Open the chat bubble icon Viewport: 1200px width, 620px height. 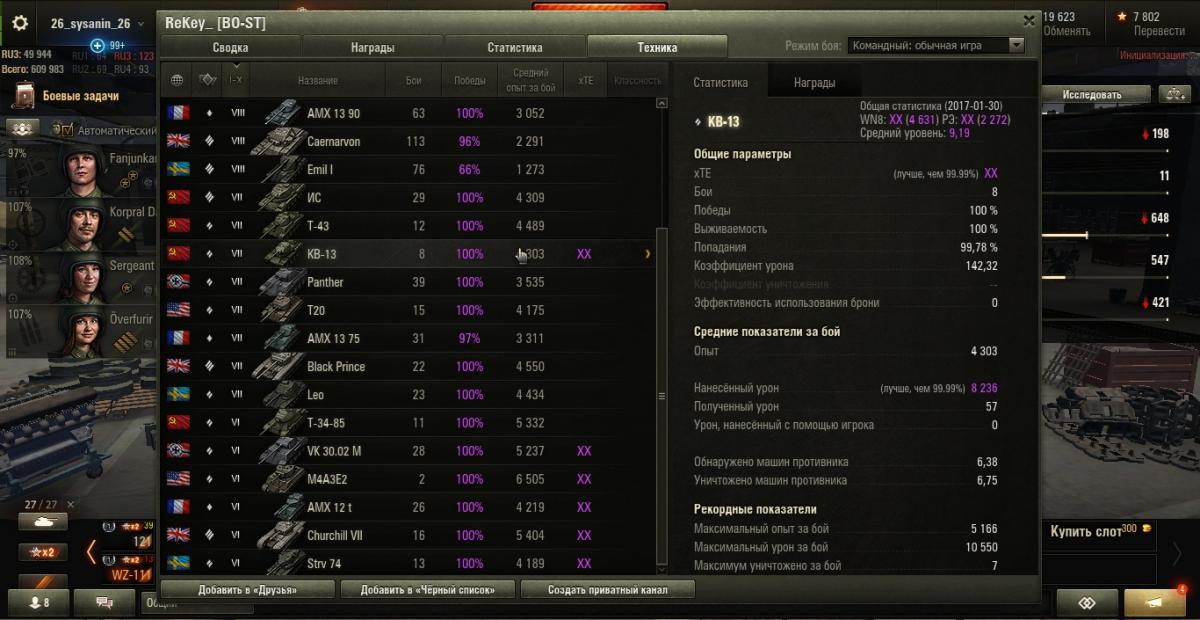(104, 602)
